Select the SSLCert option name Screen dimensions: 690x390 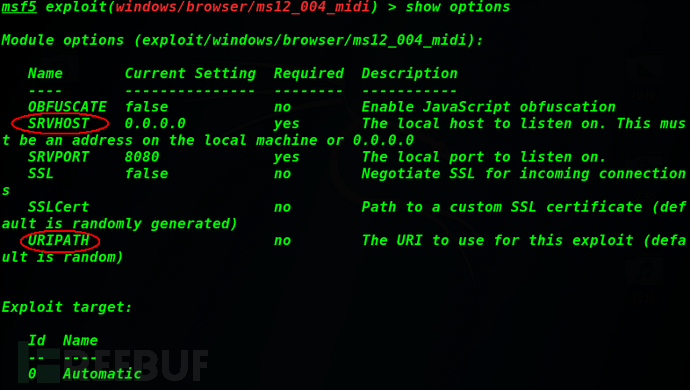[x=59, y=207]
